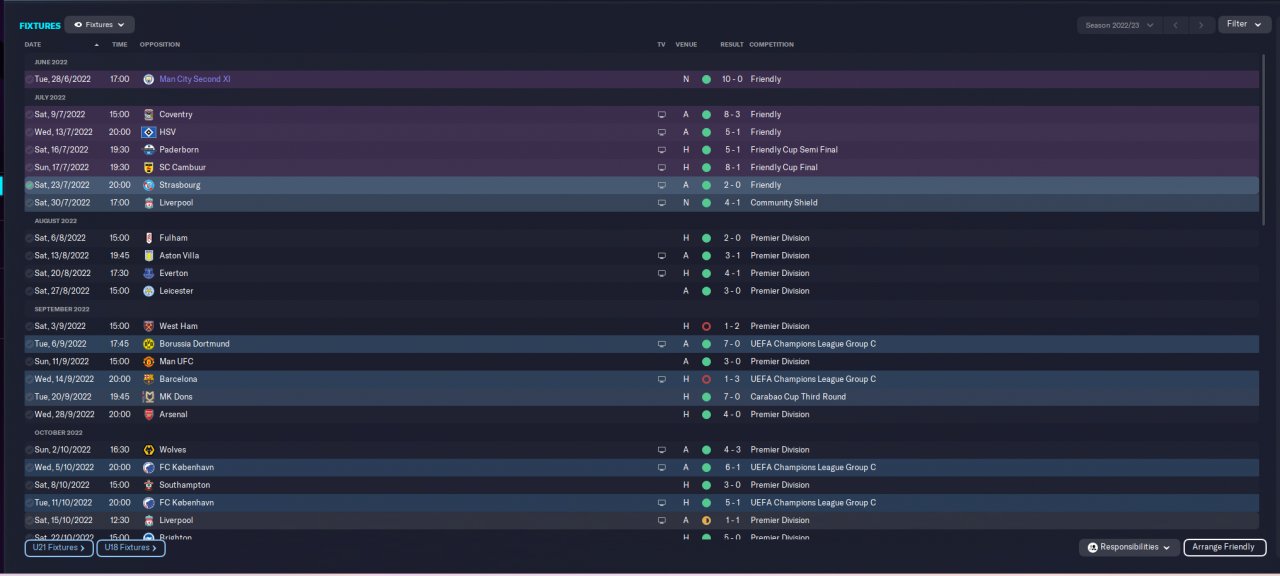Open the Season 2022/23 selector
The width and height of the screenshot is (1280, 576).
pyautogui.click(x=1119, y=25)
